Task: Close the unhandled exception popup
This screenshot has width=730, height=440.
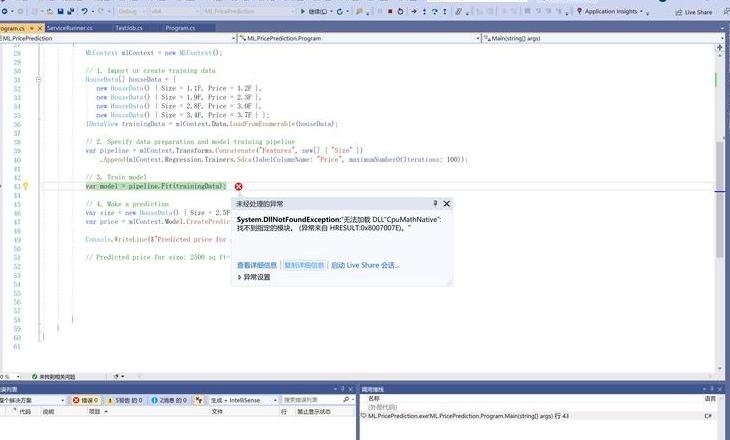Action: 446,203
